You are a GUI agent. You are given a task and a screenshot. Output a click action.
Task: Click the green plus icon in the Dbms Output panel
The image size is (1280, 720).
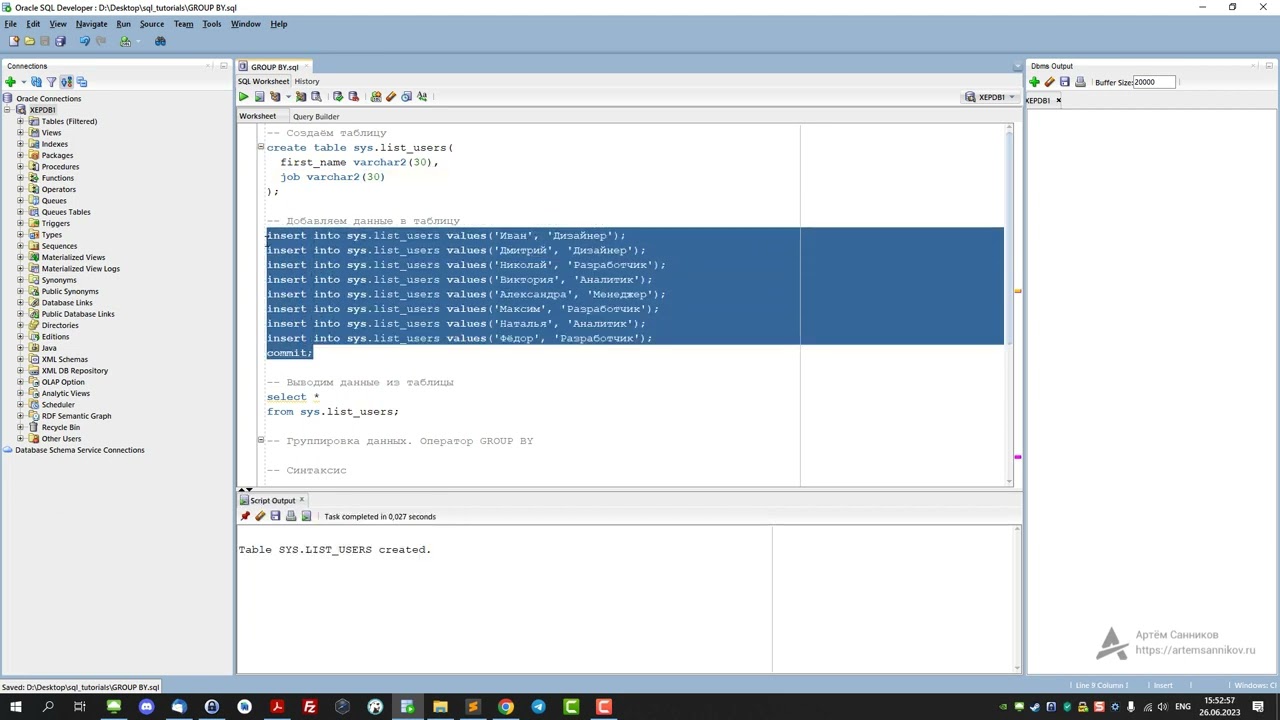point(1034,82)
